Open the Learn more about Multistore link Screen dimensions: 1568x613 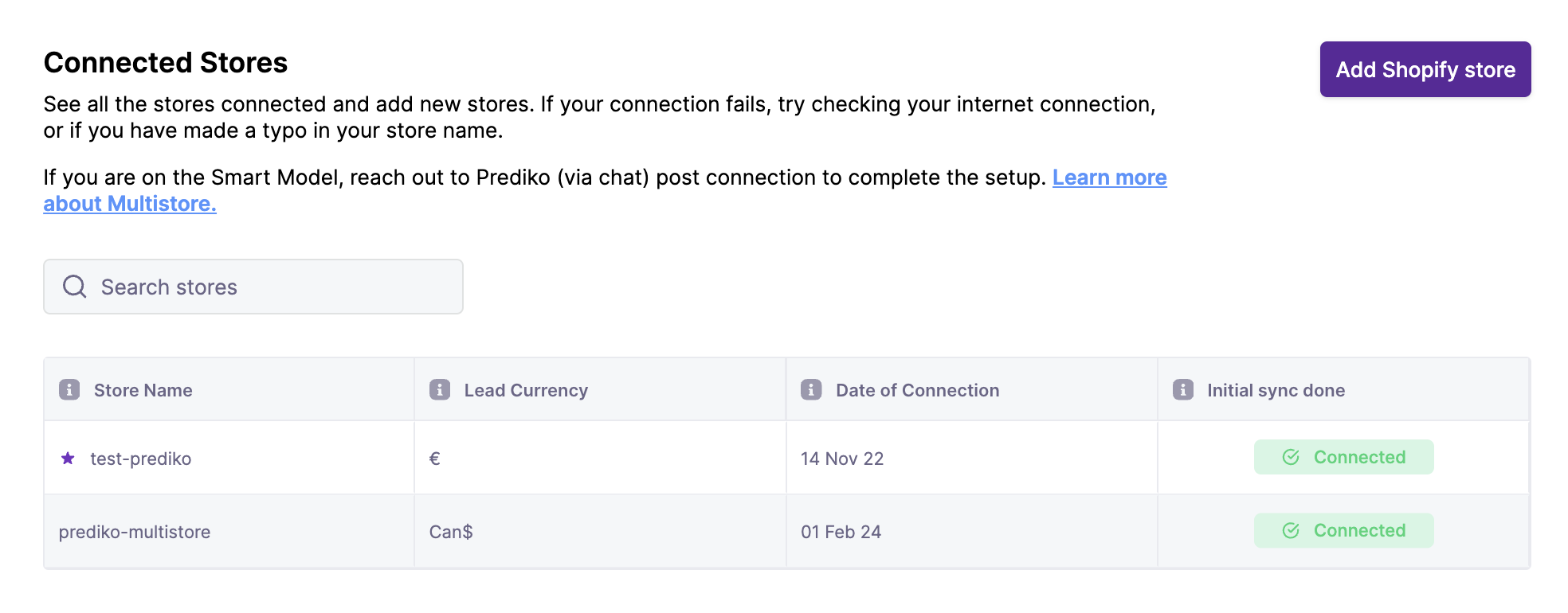(x=1109, y=178)
